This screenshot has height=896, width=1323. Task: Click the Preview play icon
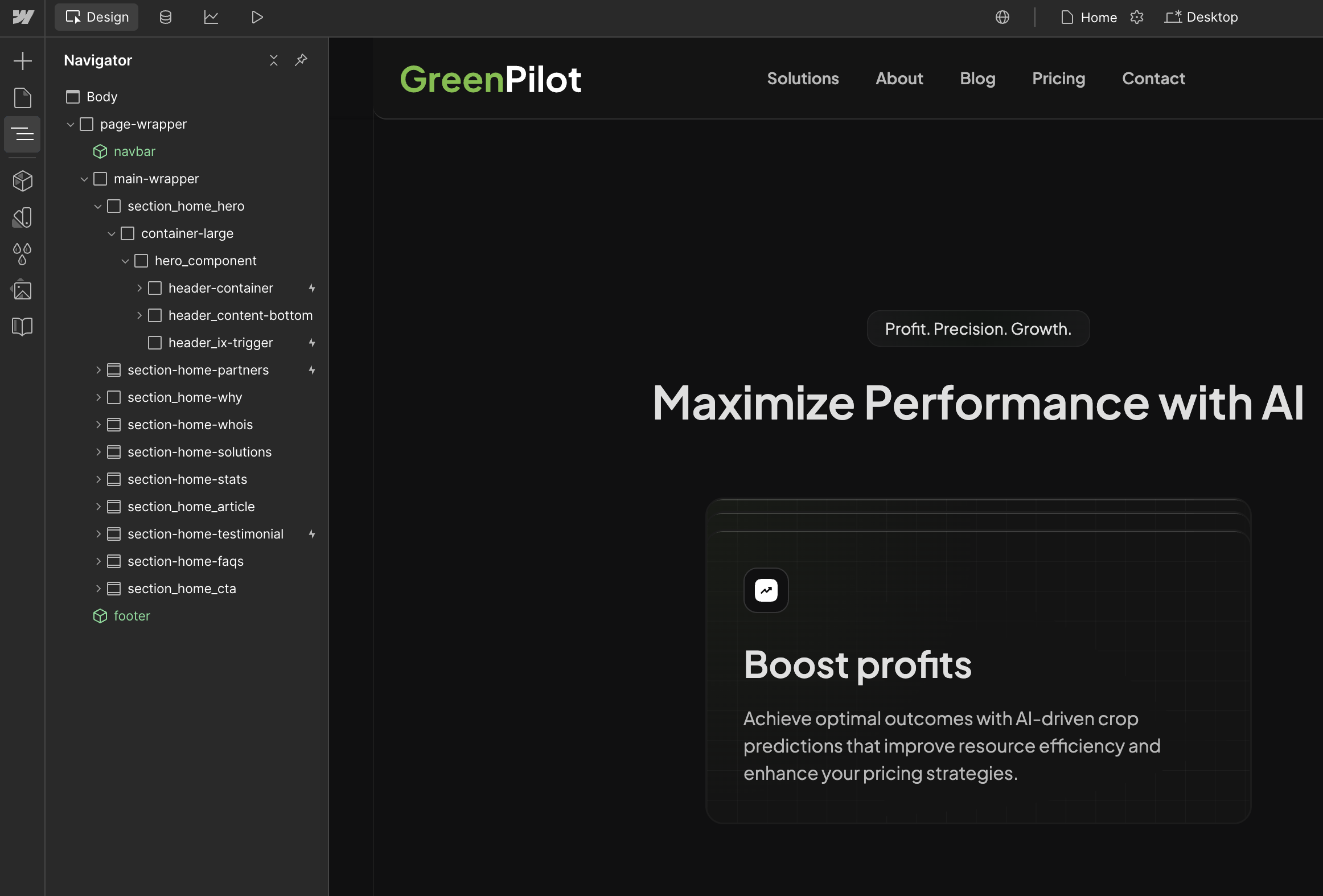(x=257, y=17)
